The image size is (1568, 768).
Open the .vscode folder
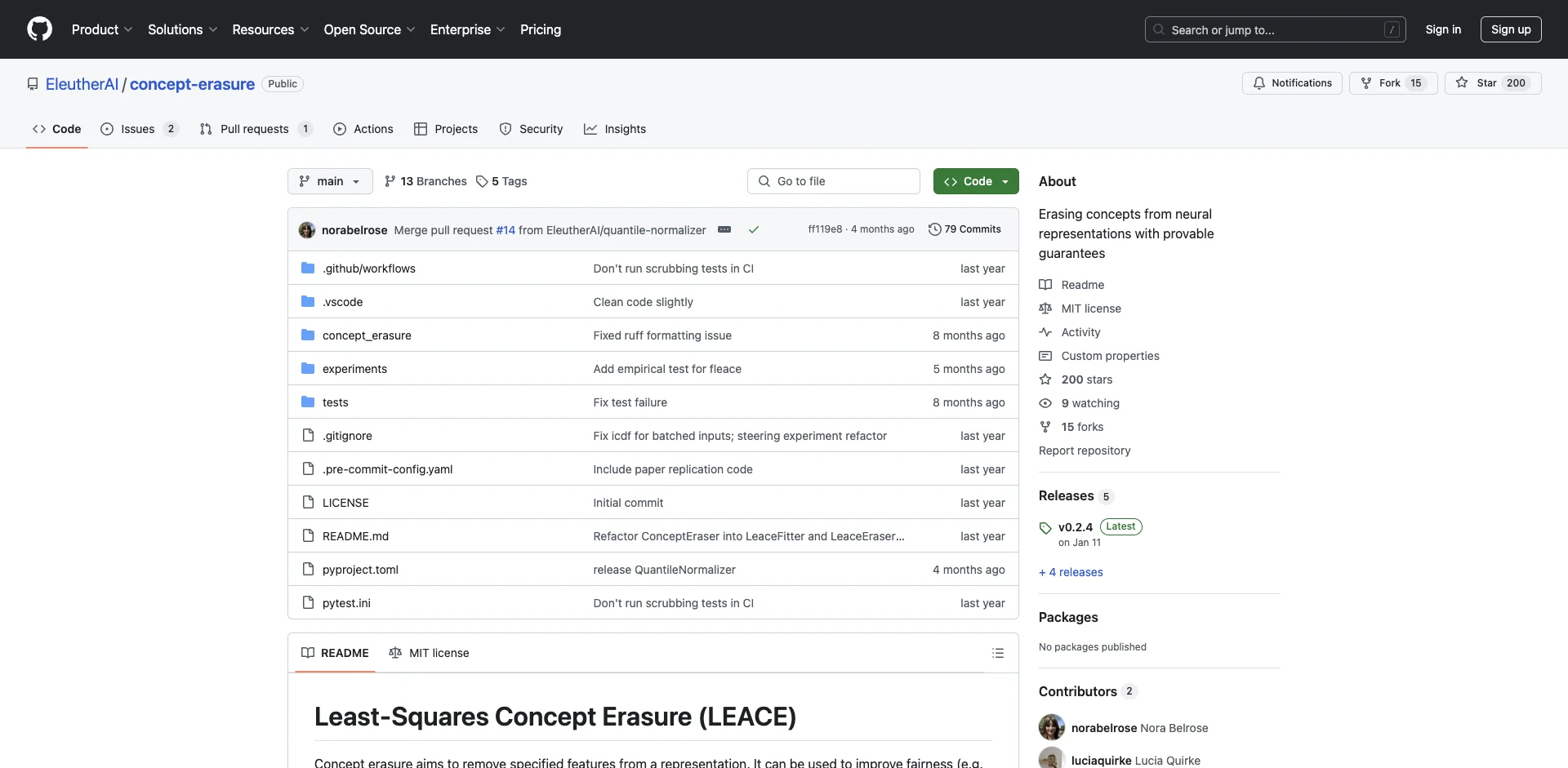(343, 302)
